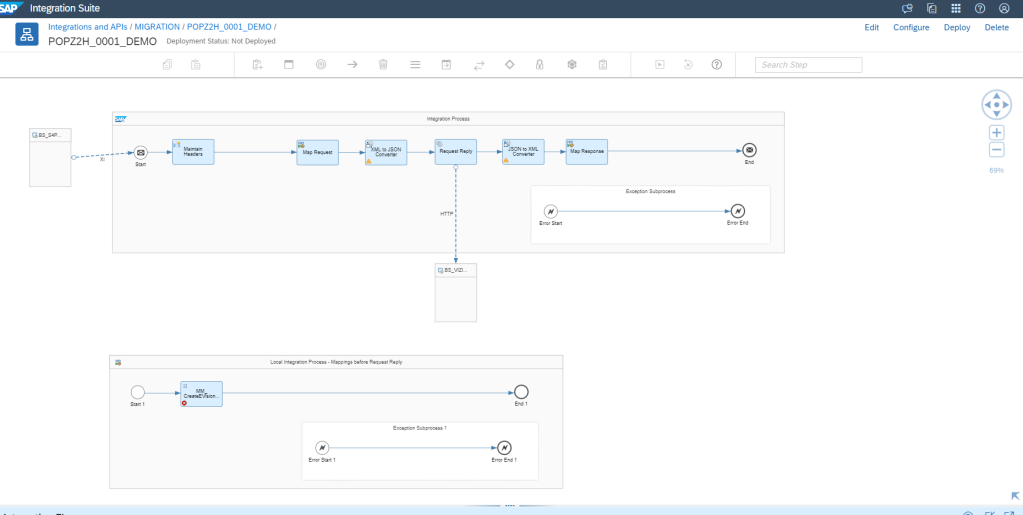The image size is (1023, 515).
Task: Click the zoom in plus button
Action: coord(996,132)
